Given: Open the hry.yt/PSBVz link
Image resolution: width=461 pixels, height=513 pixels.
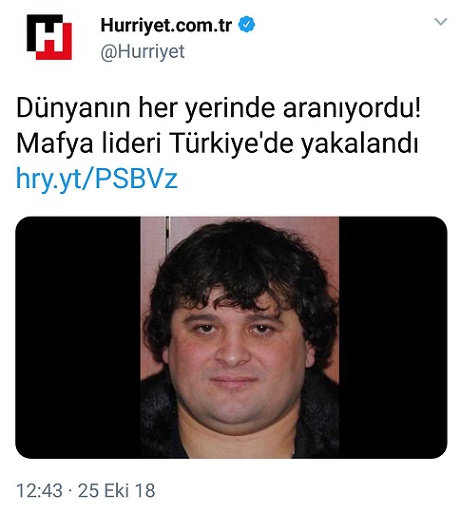Looking at the screenshot, I should [x=97, y=179].
